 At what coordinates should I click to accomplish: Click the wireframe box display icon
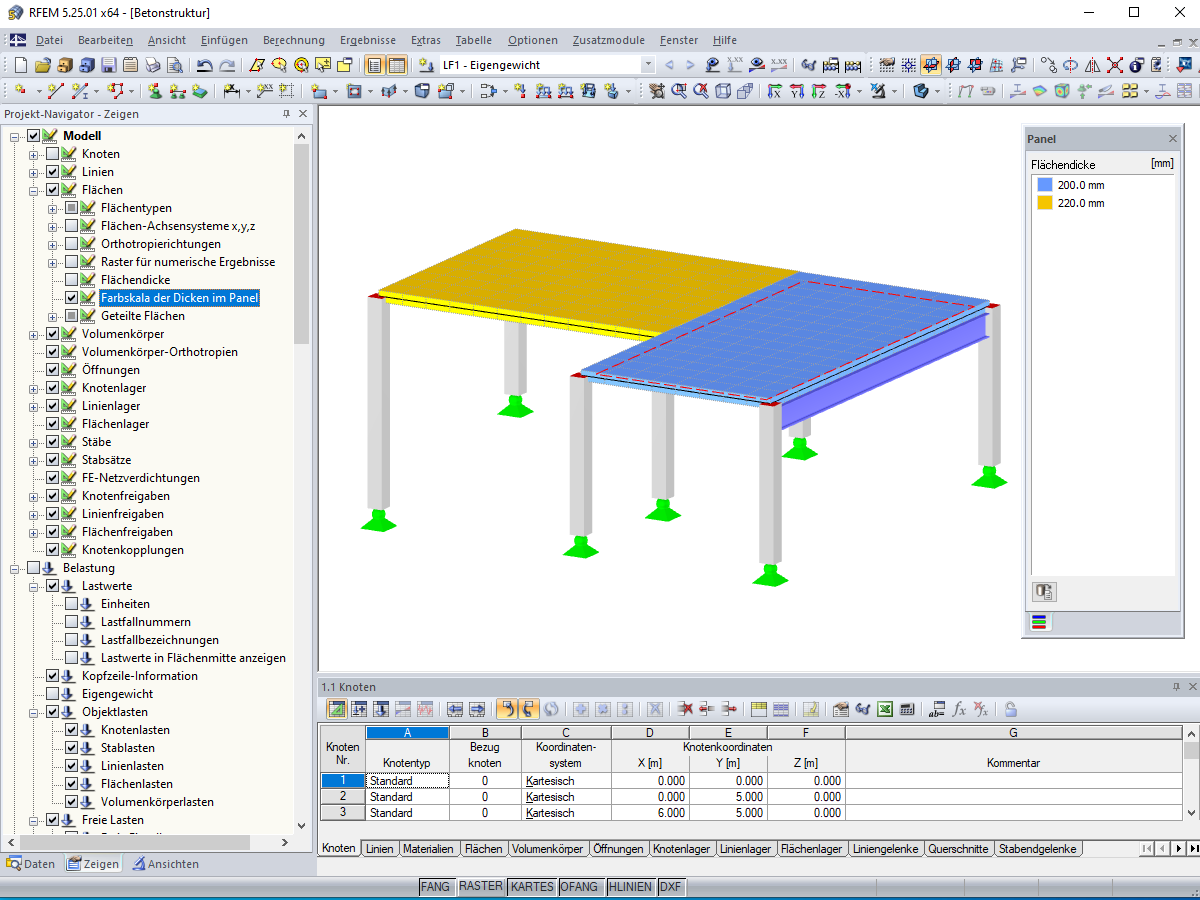(x=722, y=91)
